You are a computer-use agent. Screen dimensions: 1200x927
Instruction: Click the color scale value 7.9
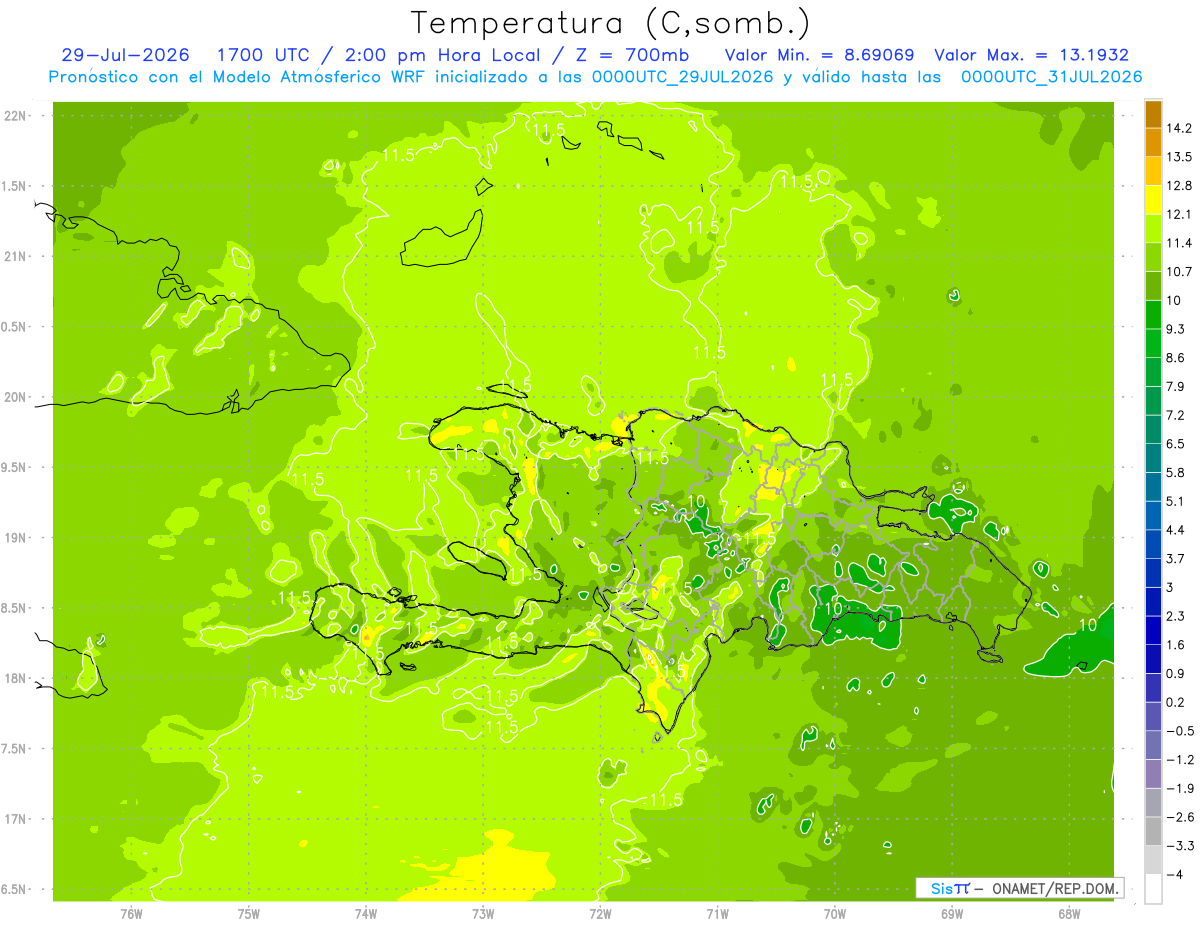coord(1176,386)
